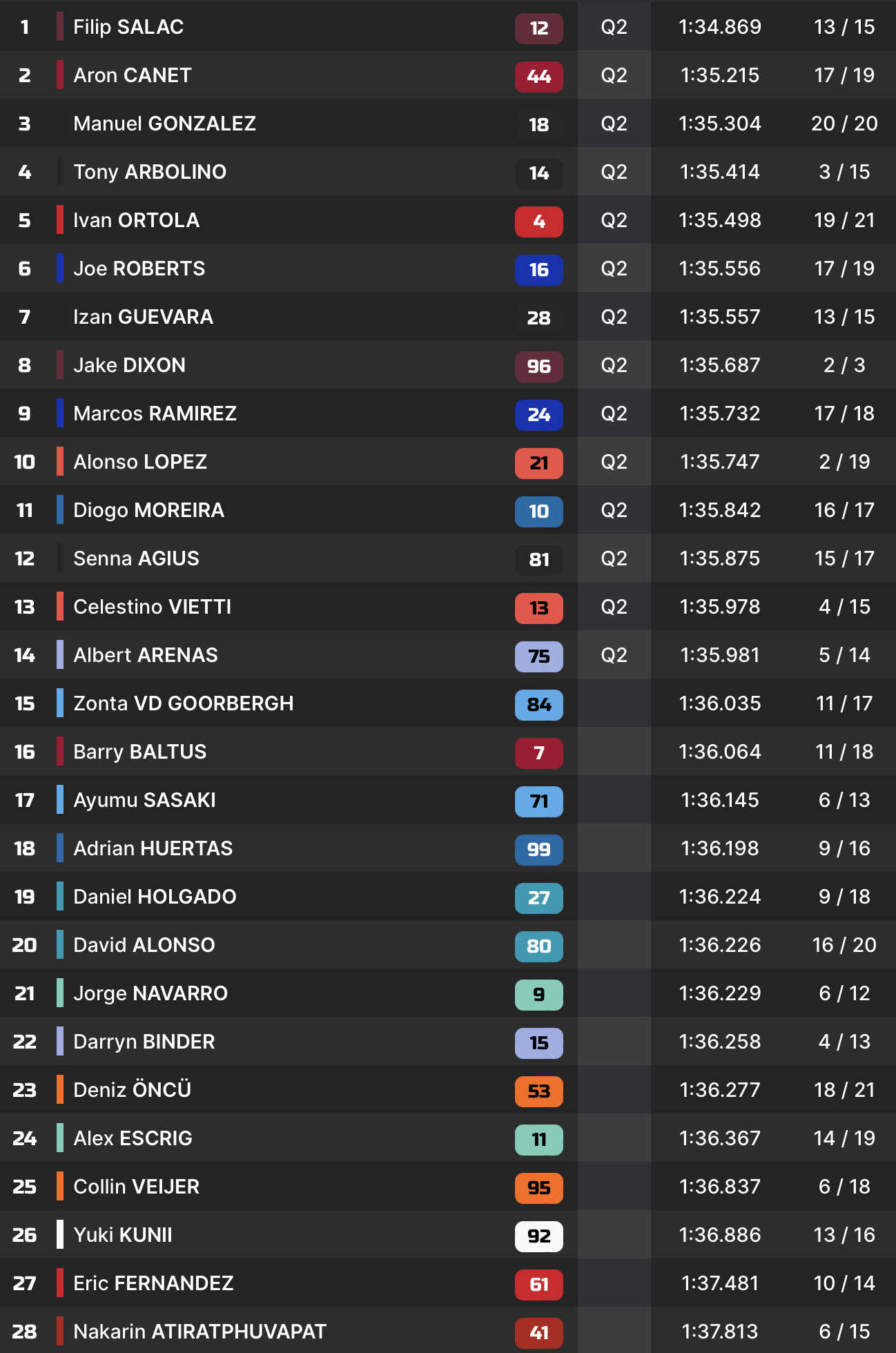
Task: Select Ivan Ortola's number 4 badge
Action: [538, 222]
